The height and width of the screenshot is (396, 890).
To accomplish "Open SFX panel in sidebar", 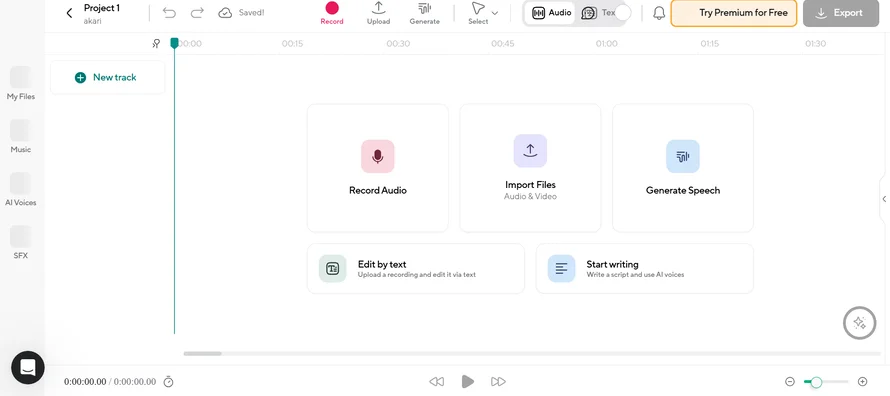I will point(20,243).
